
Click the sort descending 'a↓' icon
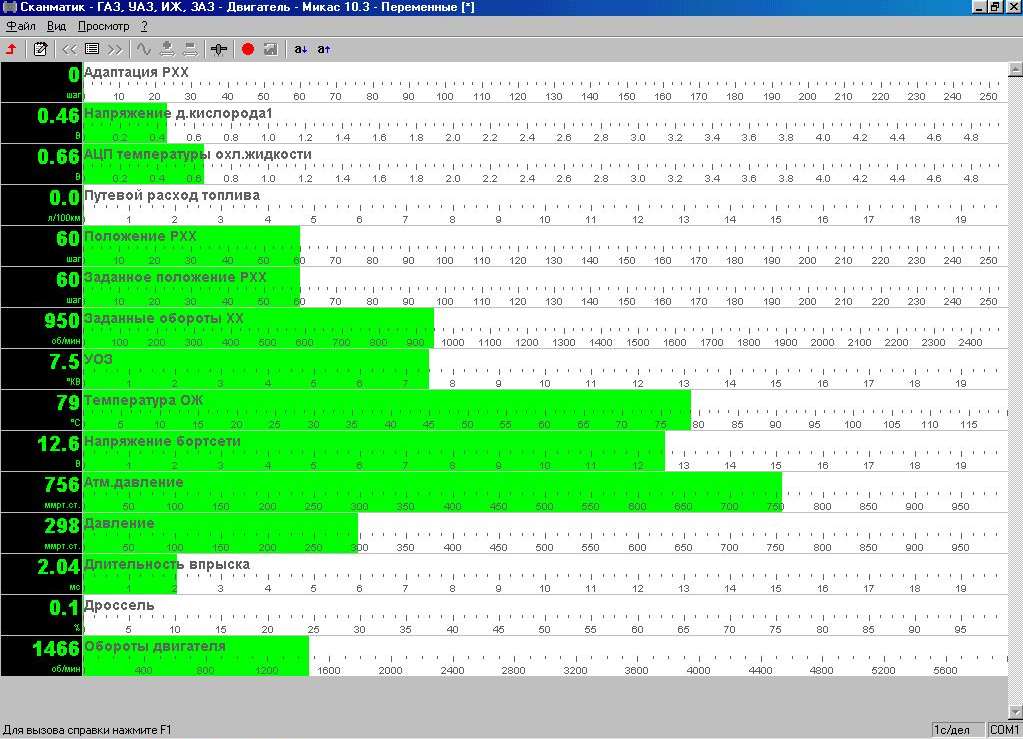pyautogui.click(x=301, y=48)
